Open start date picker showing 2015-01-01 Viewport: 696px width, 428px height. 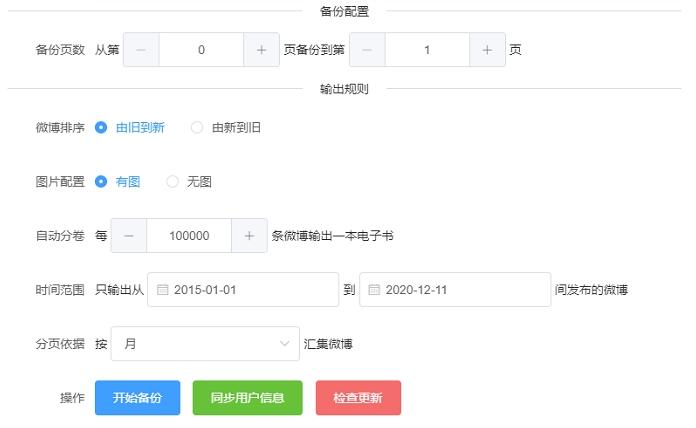tap(243, 290)
